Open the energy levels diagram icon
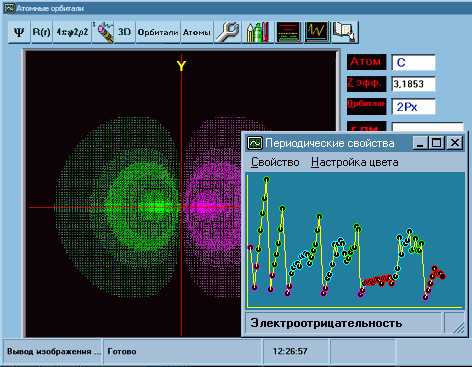Image resolution: width=472 pixels, height=367 pixels. click(x=289, y=32)
